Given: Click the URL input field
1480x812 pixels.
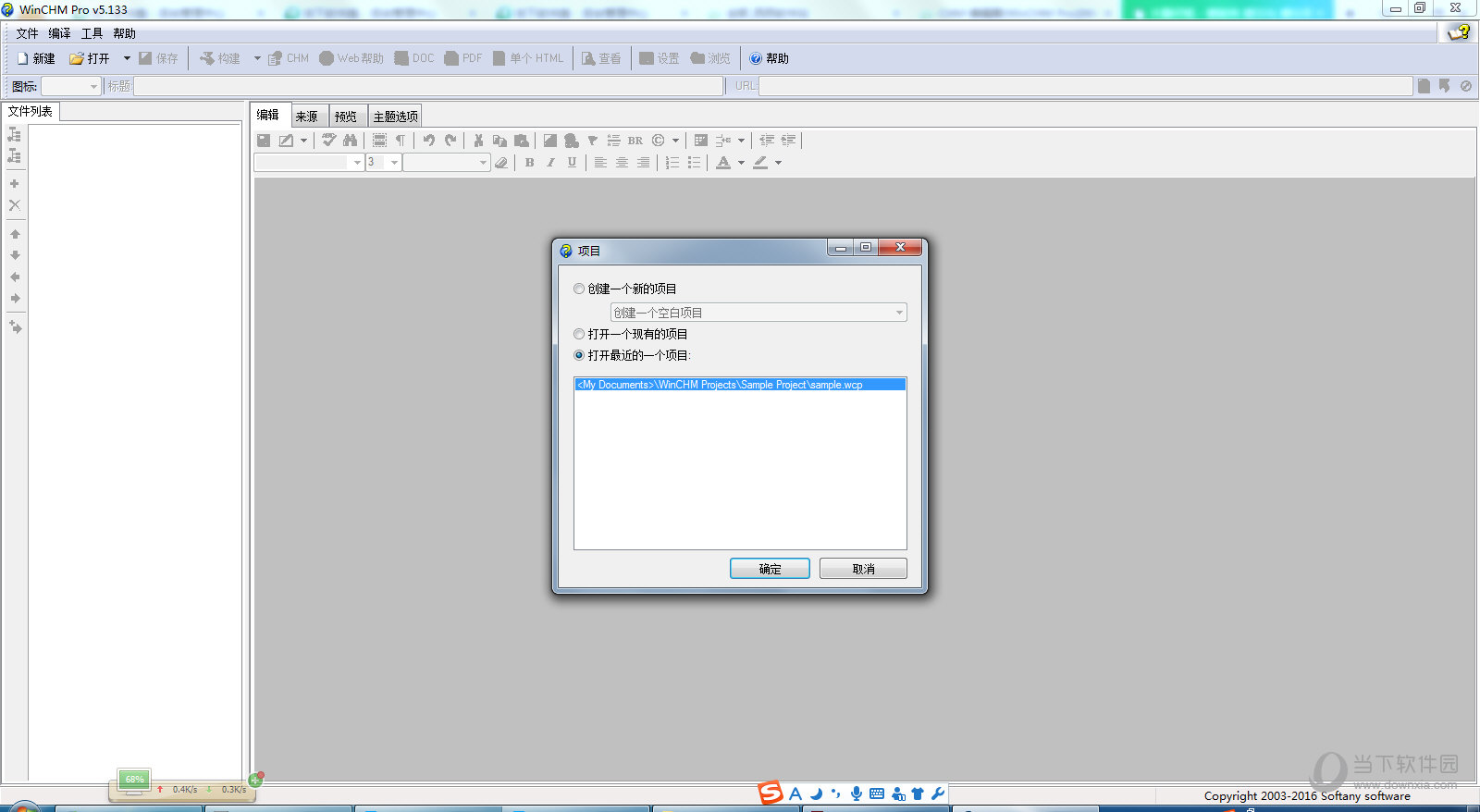Looking at the screenshot, I should click(1085, 86).
